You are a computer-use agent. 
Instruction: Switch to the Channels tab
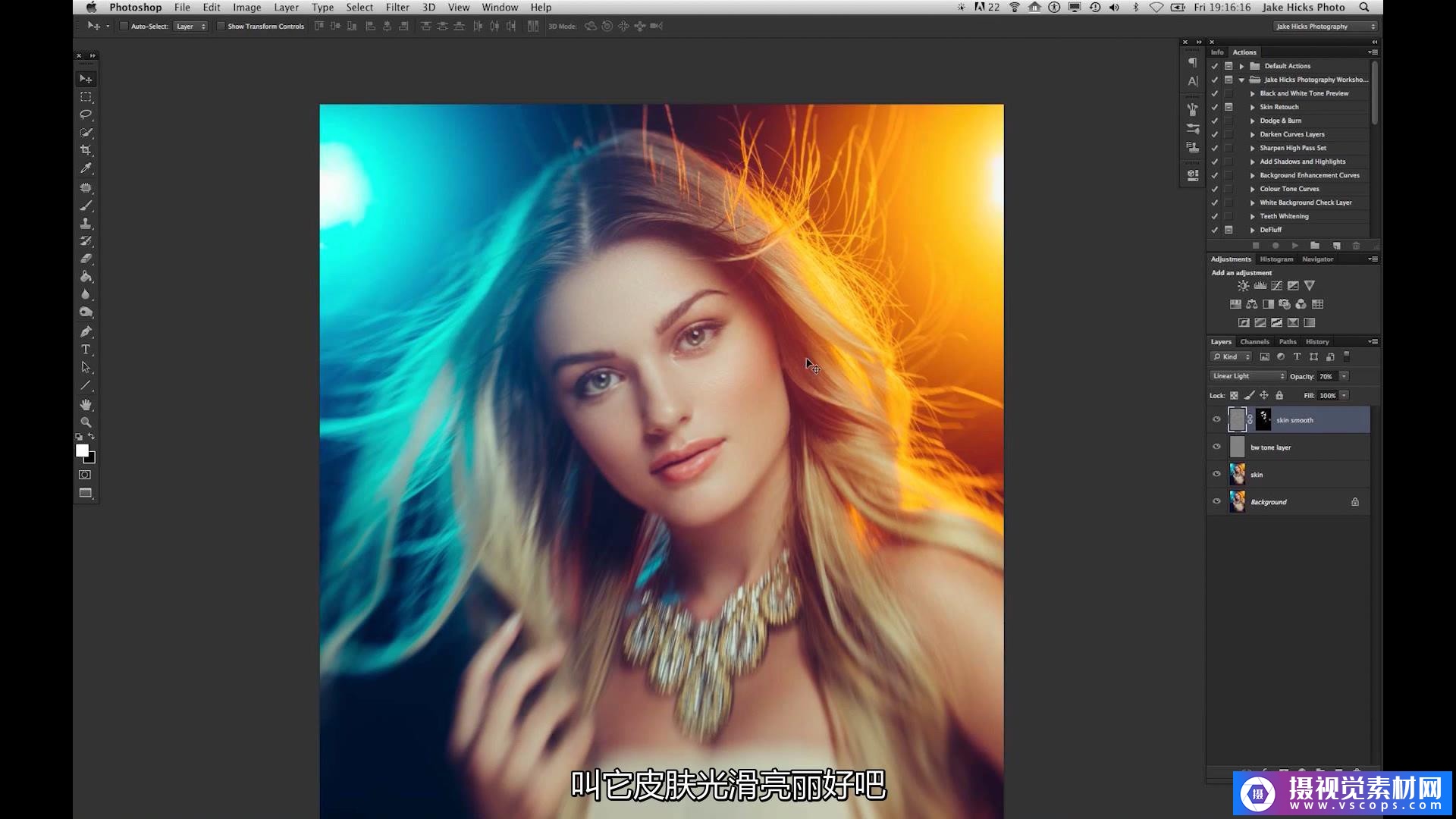point(1254,342)
